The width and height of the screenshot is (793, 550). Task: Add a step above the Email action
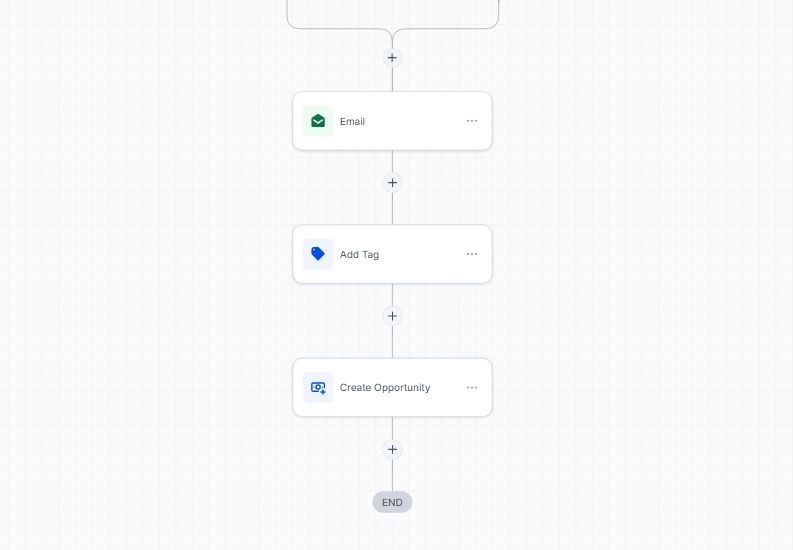coord(392,58)
